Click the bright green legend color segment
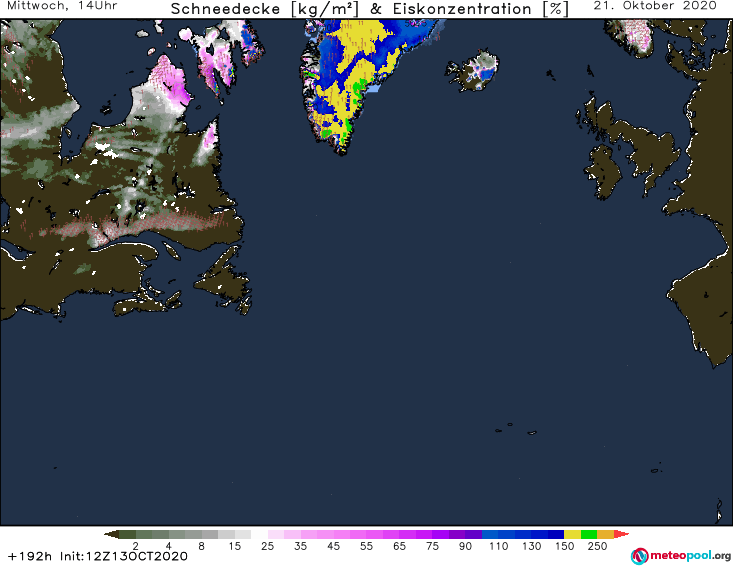This screenshot has height=566, width=733. [x=589, y=534]
